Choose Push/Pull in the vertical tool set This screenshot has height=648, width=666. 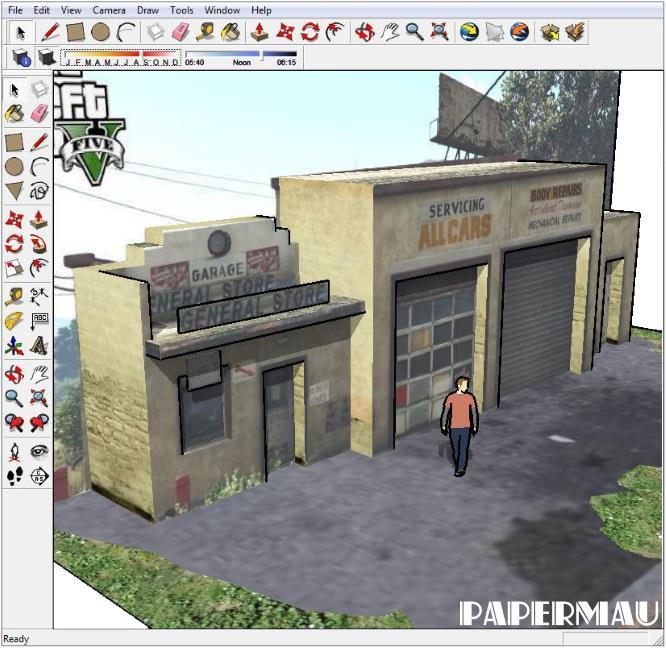(x=39, y=219)
